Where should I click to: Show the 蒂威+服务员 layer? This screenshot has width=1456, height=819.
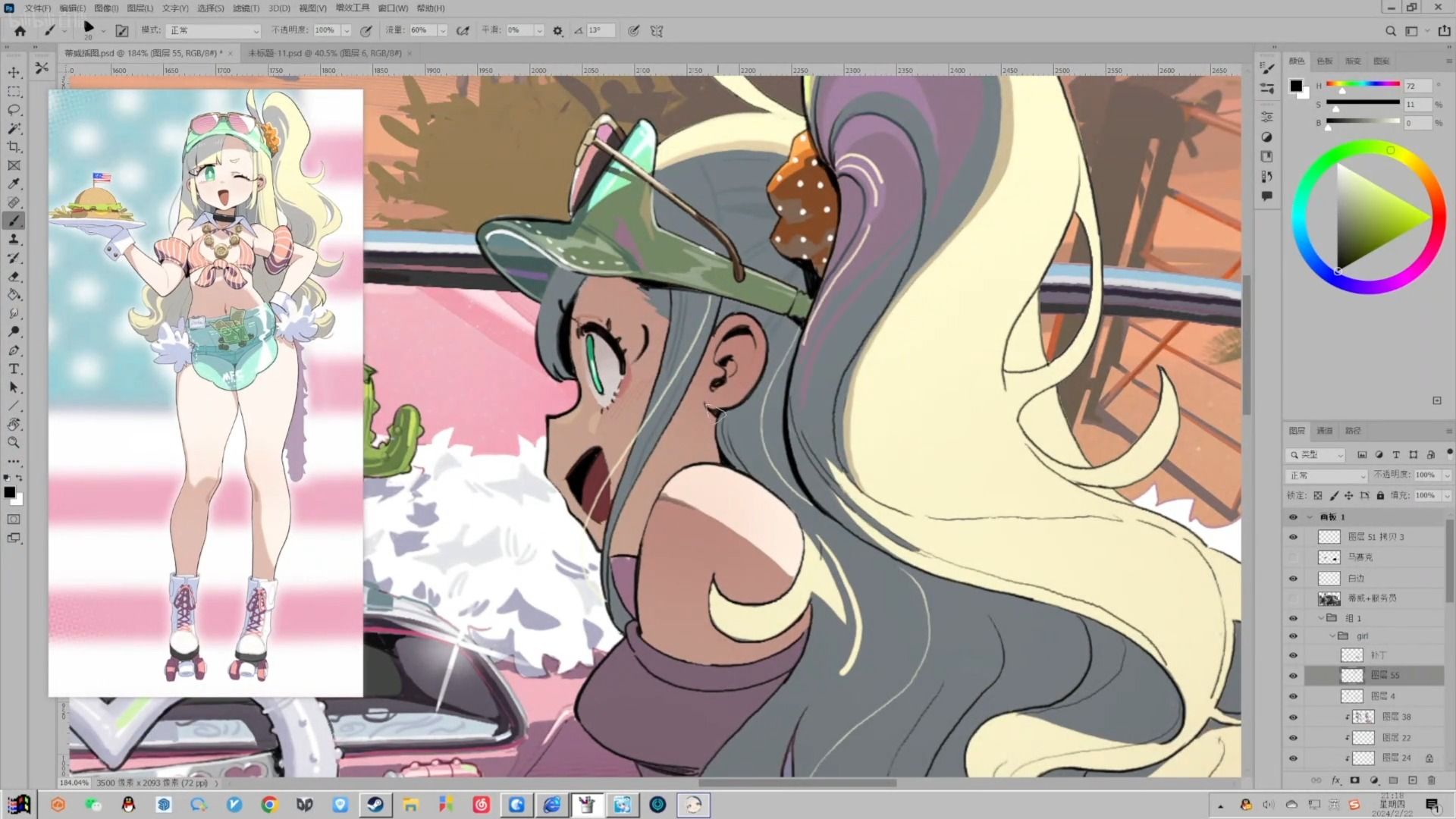[1294, 599]
